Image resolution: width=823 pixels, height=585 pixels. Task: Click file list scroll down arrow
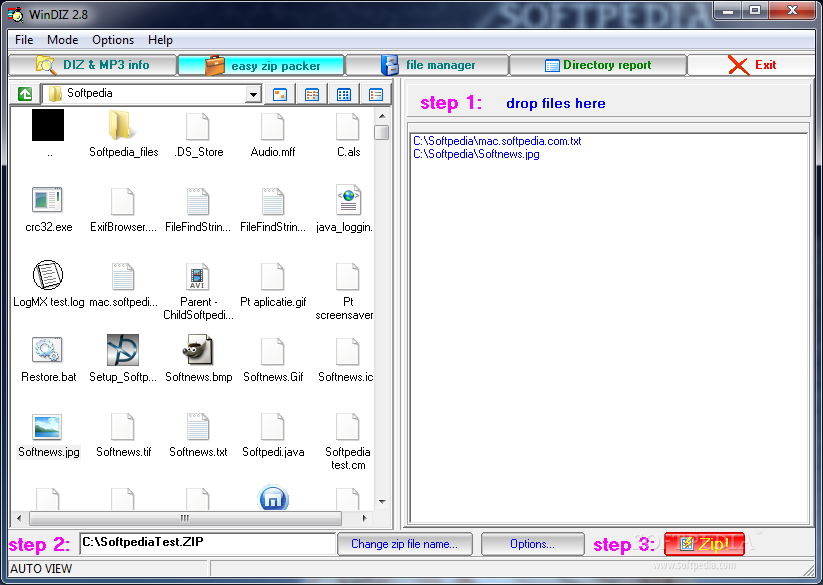[382, 502]
